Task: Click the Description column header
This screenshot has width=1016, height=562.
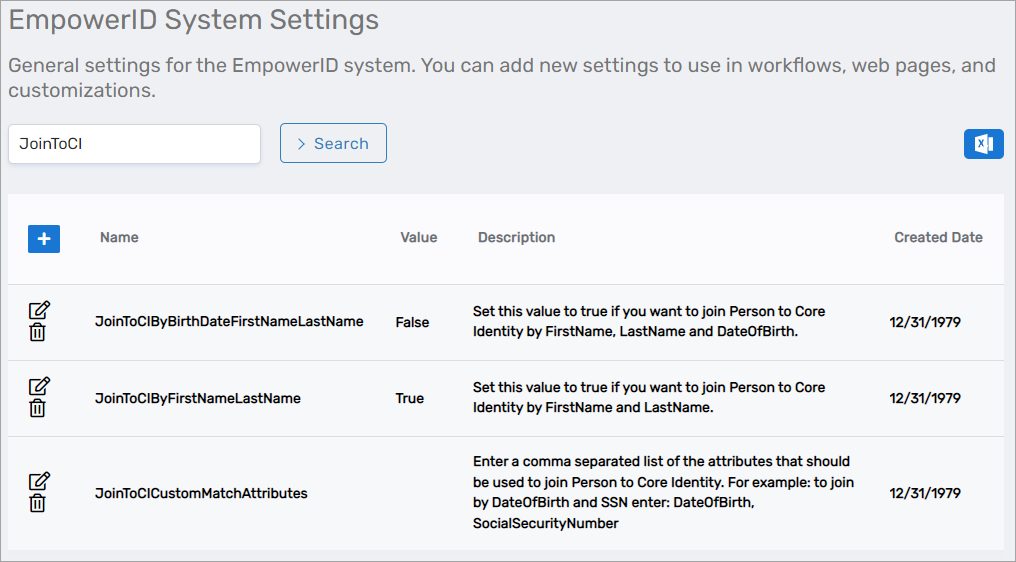Action: [x=516, y=238]
